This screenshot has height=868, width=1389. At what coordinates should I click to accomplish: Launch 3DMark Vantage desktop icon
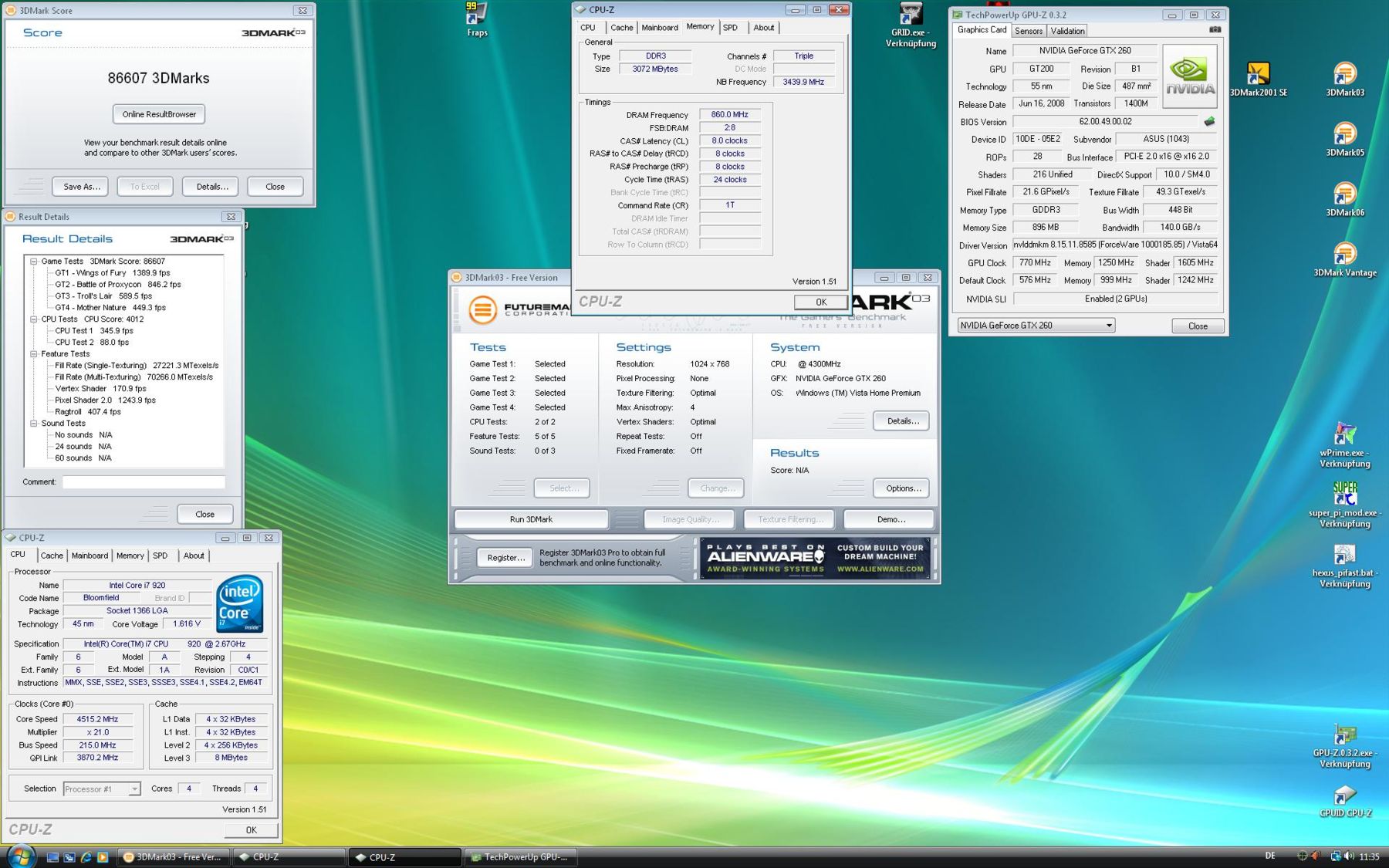click(x=1345, y=260)
